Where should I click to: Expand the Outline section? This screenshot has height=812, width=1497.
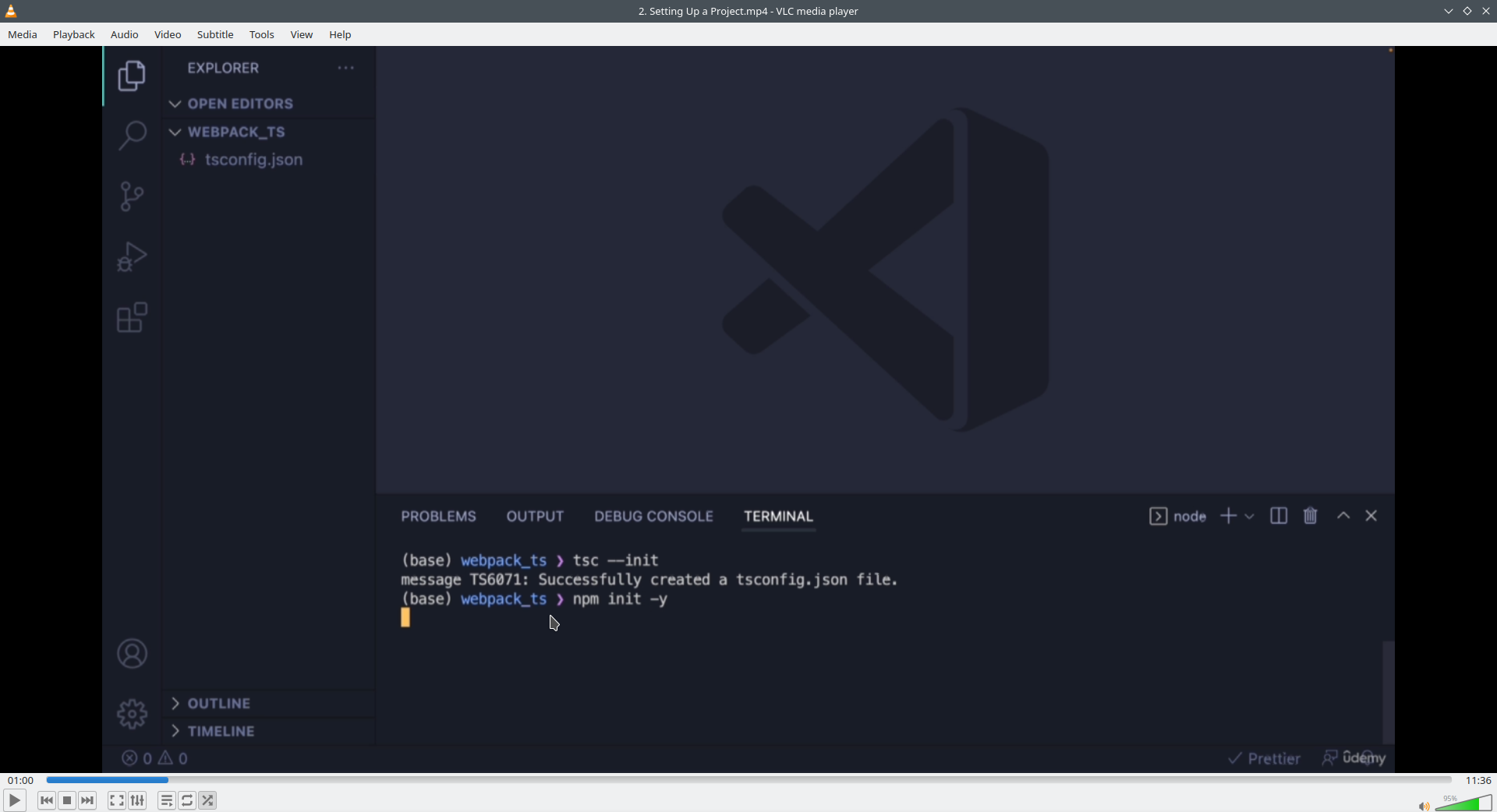[175, 703]
